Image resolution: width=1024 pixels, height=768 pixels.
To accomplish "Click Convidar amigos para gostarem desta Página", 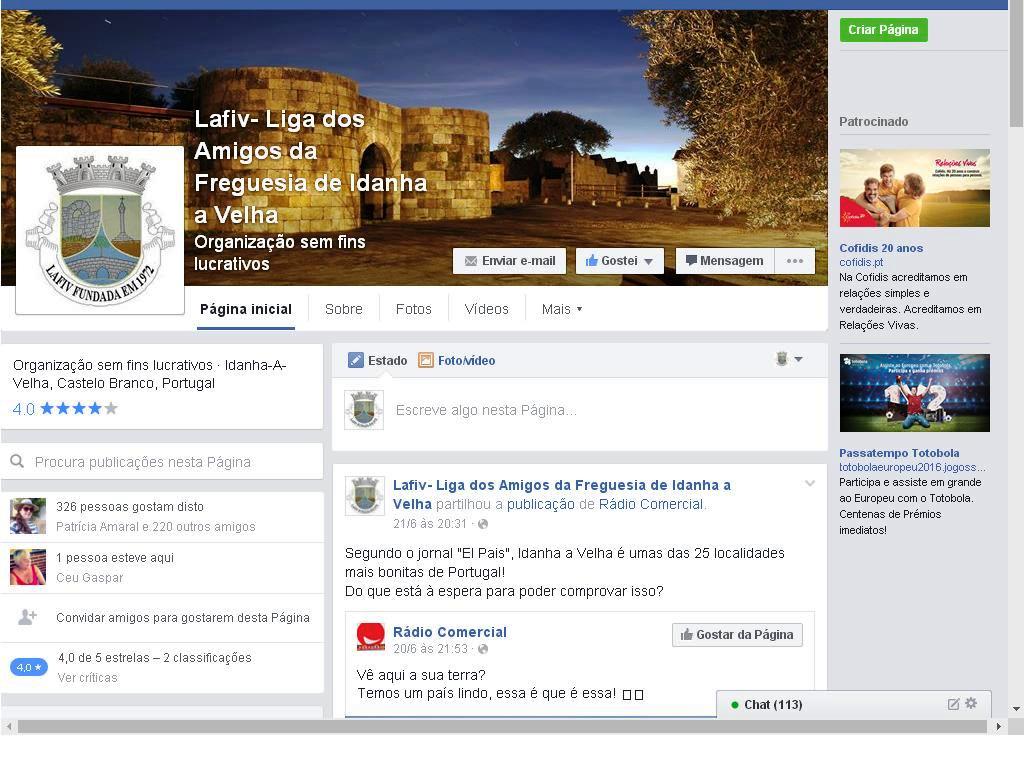I will click(x=183, y=618).
